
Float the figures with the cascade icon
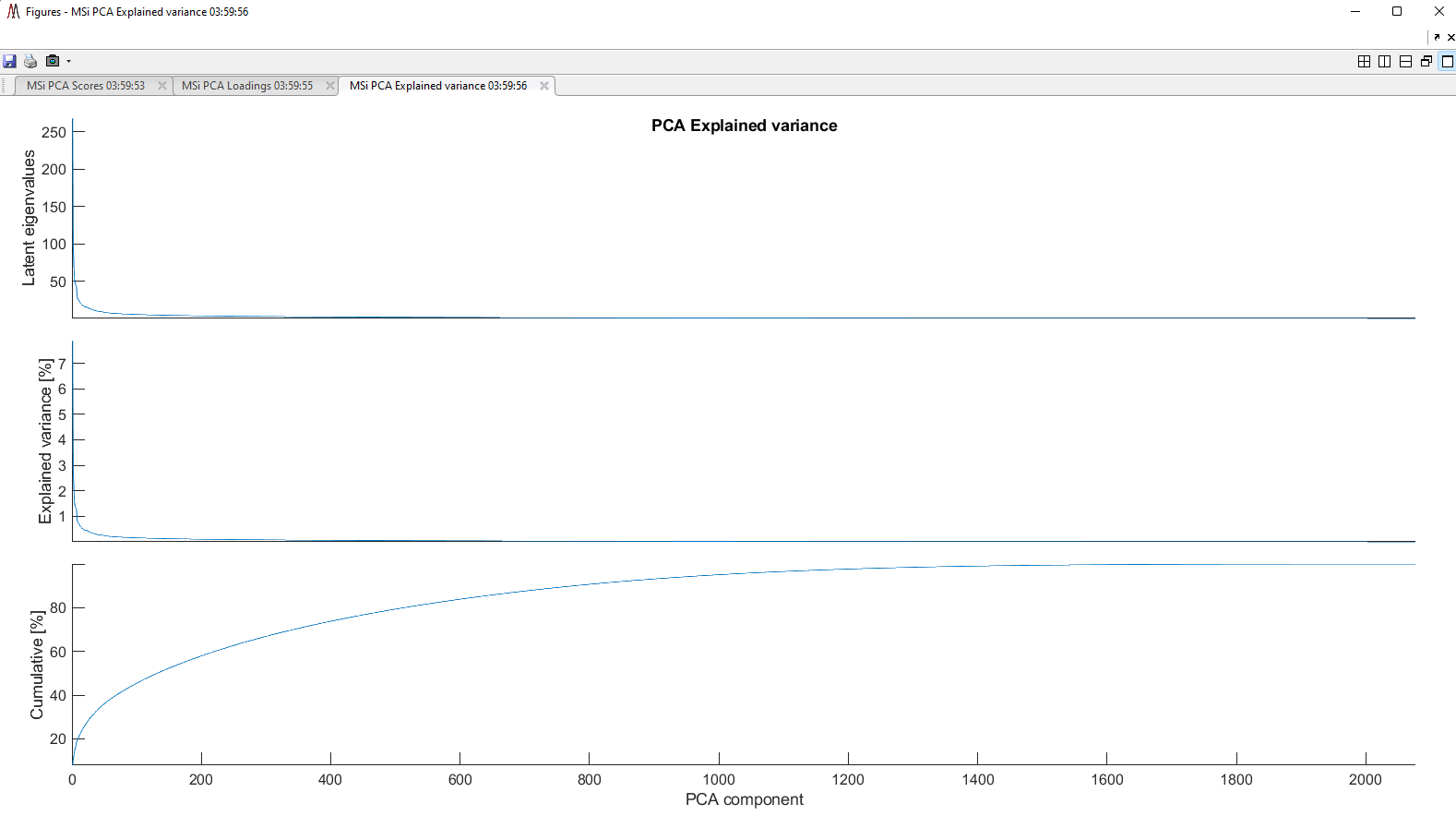(x=1426, y=61)
